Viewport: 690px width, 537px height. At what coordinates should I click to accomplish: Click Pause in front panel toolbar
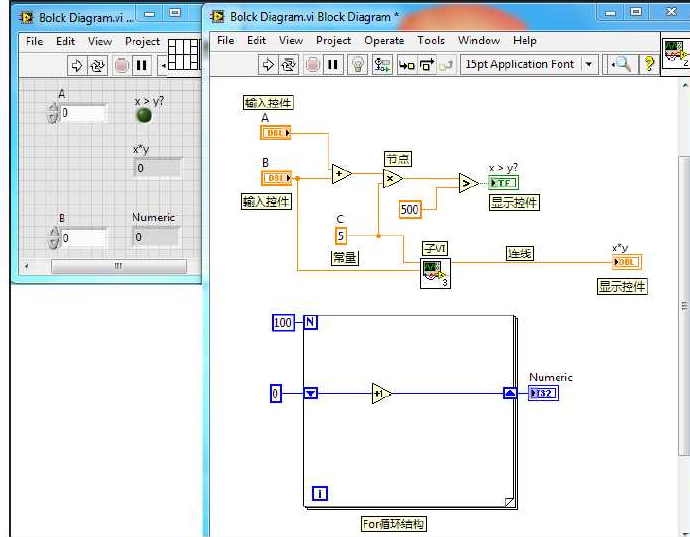tap(142, 66)
